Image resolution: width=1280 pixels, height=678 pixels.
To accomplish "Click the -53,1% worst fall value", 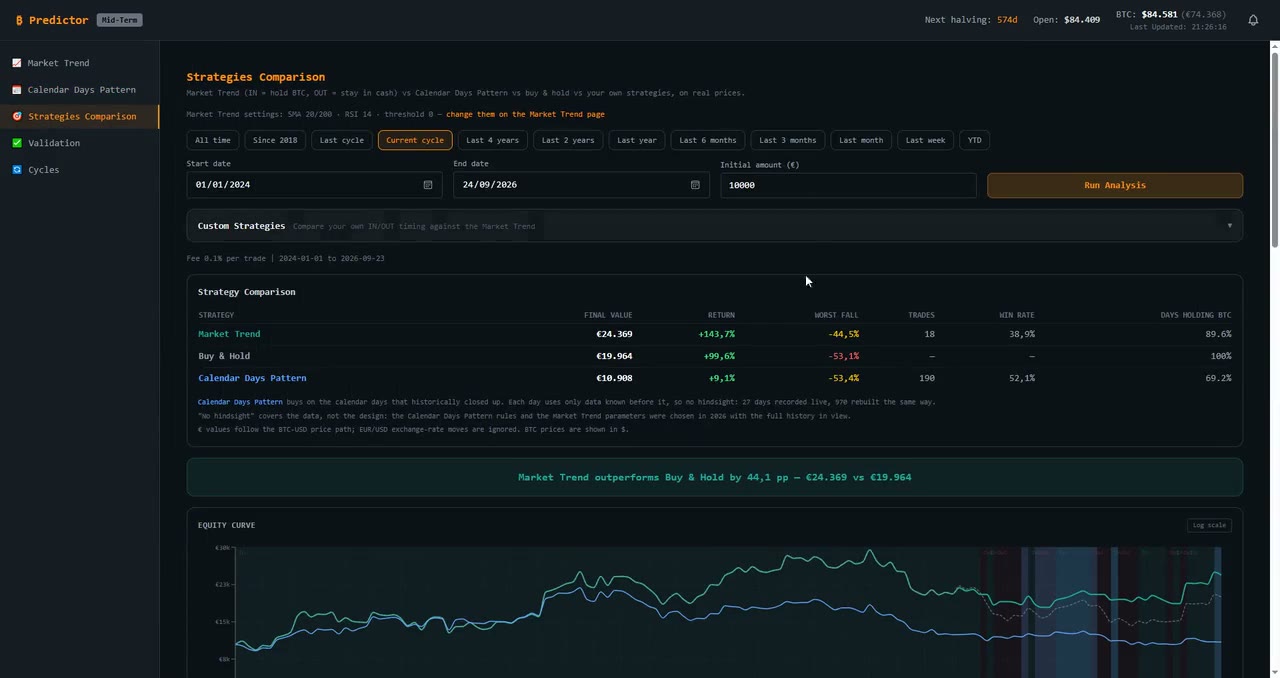I will [x=843, y=356].
